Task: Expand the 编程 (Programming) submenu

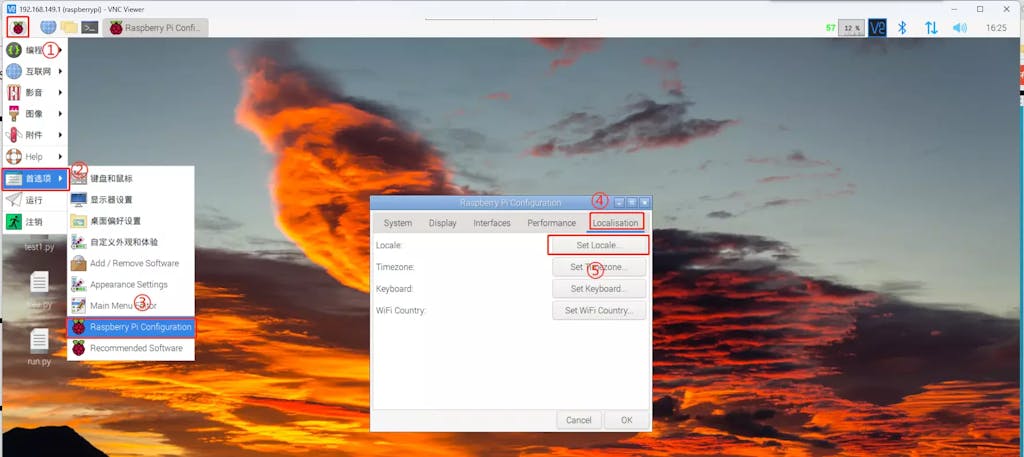Action: [x=35, y=50]
